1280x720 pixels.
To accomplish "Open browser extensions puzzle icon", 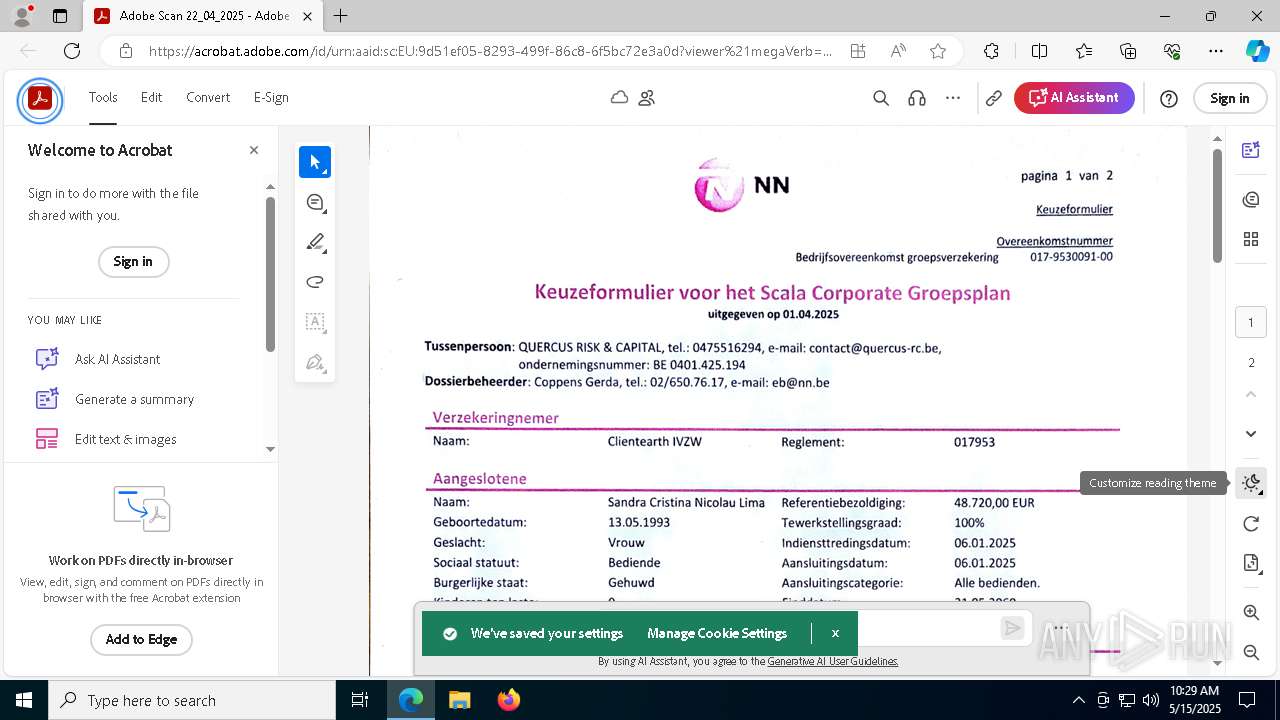I will click(991, 51).
